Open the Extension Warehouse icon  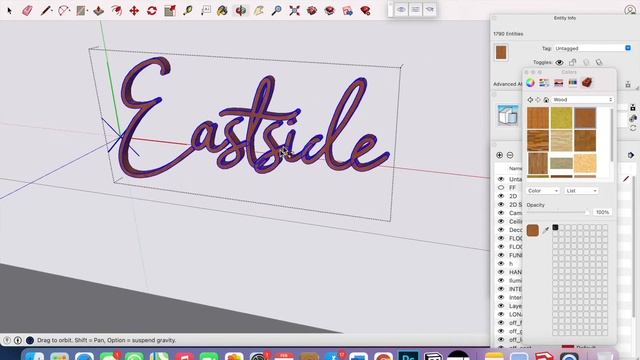(330, 11)
